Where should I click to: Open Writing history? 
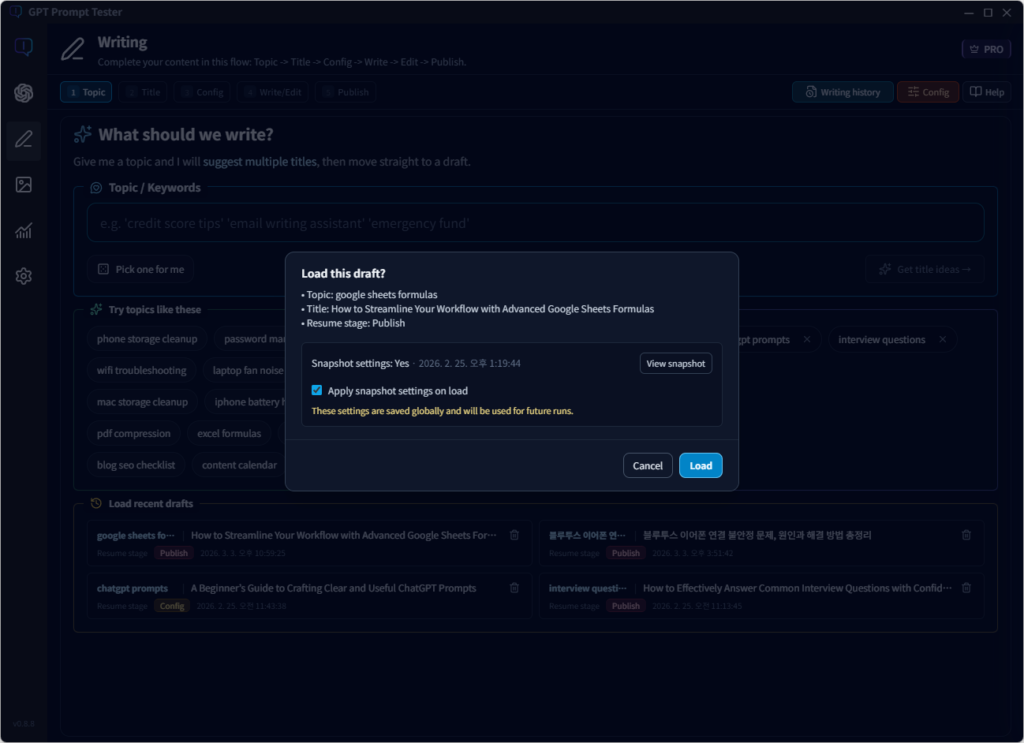[x=842, y=91]
